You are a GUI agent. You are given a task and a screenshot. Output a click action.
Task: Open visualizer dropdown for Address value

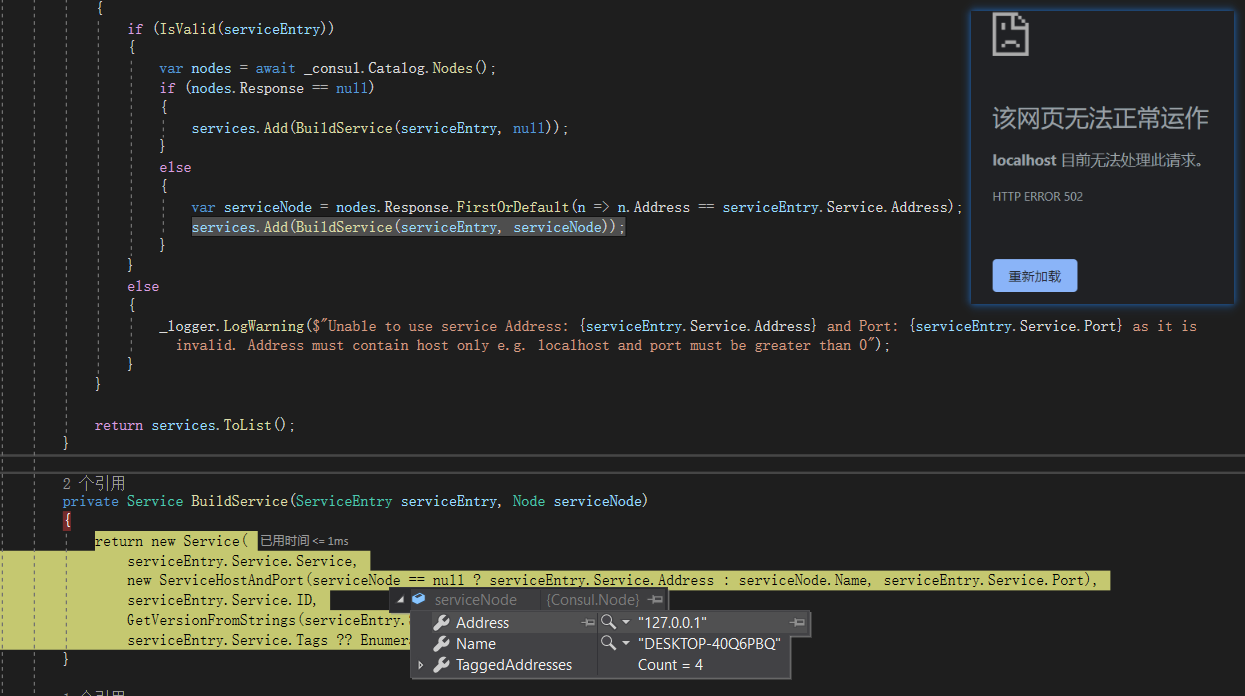tap(626, 622)
